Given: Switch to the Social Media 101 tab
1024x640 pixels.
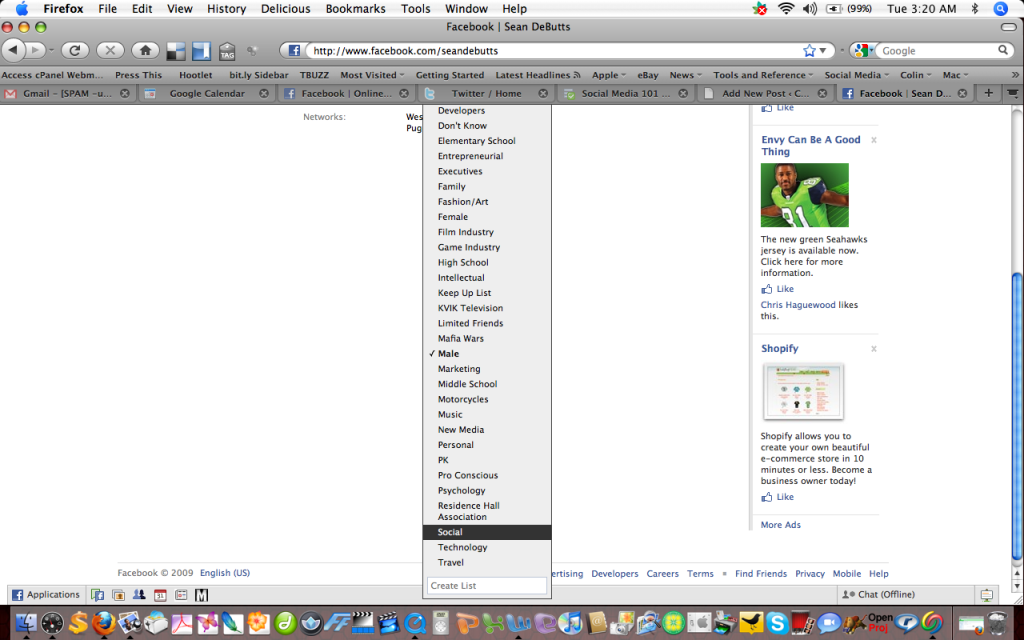Looking at the screenshot, I should (626, 93).
